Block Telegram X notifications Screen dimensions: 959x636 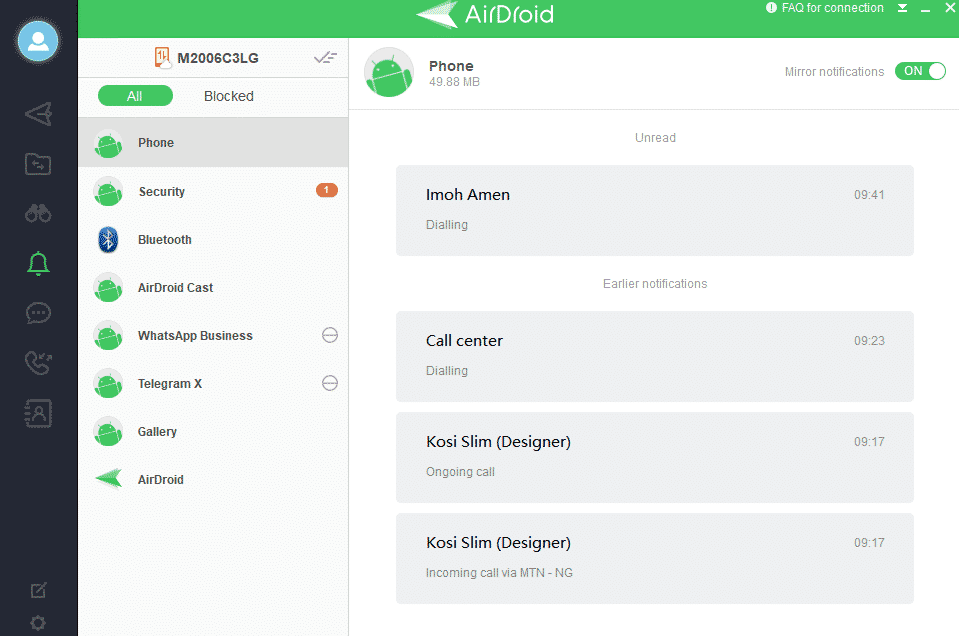click(x=329, y=383)
